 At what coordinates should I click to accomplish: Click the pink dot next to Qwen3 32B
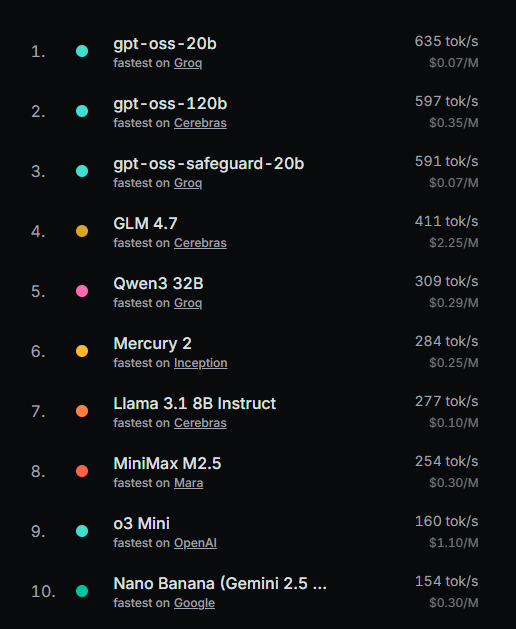point(82,291)
